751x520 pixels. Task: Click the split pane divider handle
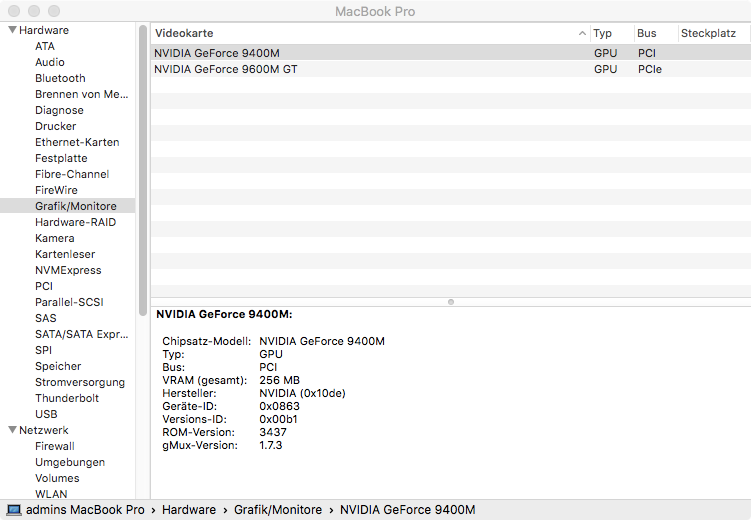(x=451, y=302)
